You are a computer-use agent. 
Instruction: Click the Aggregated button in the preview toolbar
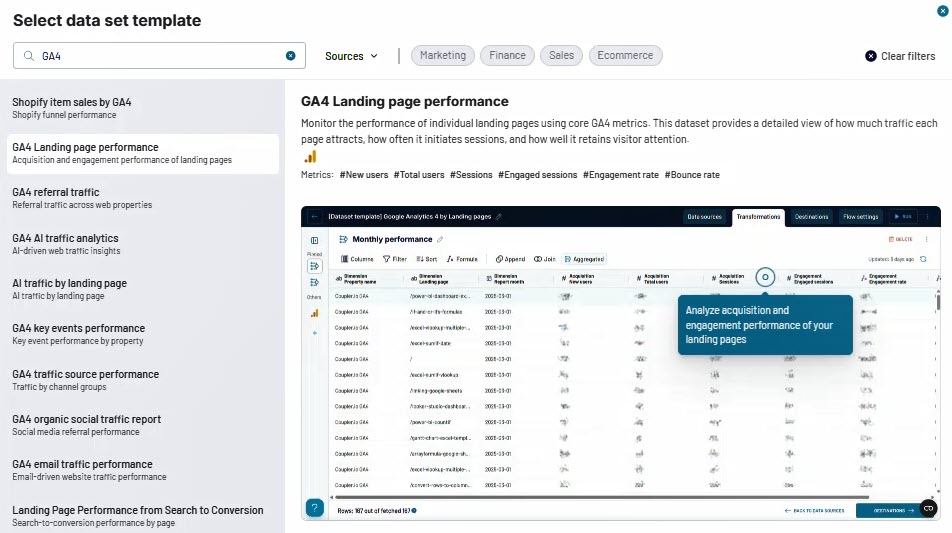click(x=584, y=259)
